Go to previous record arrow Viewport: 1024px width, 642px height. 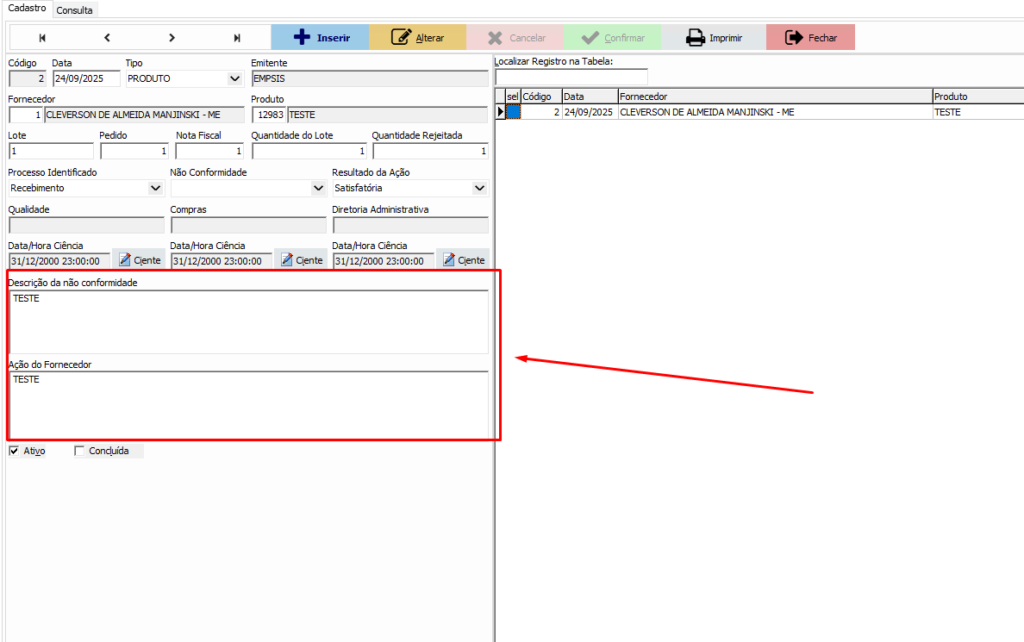[x=107, y=38]
